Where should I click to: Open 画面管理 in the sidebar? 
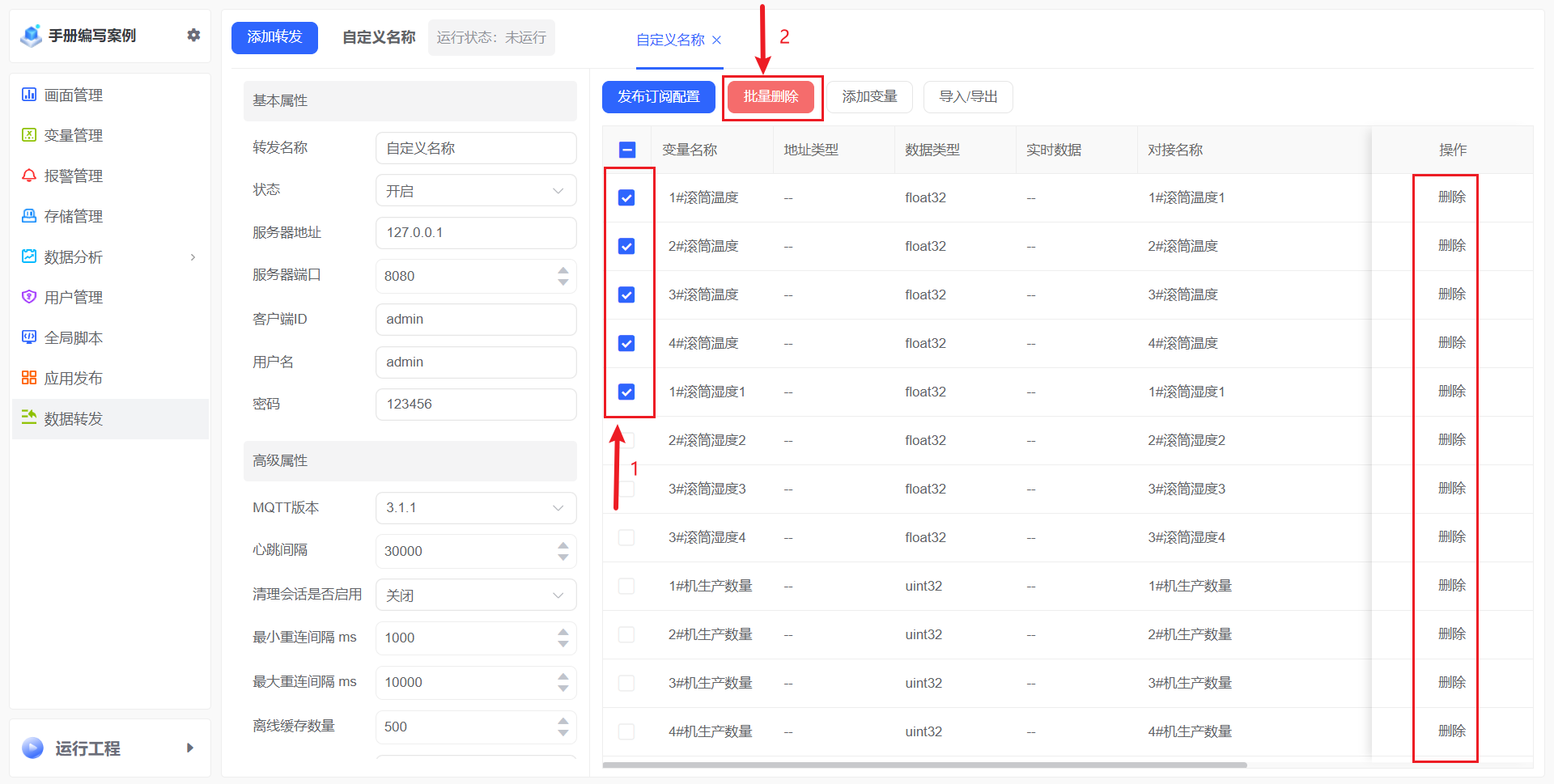point(74,95)
